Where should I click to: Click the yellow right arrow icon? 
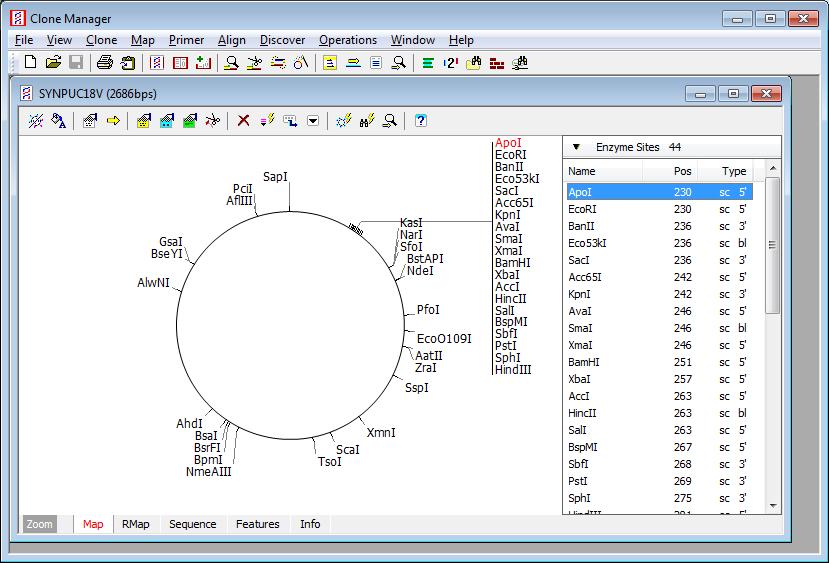113,121
